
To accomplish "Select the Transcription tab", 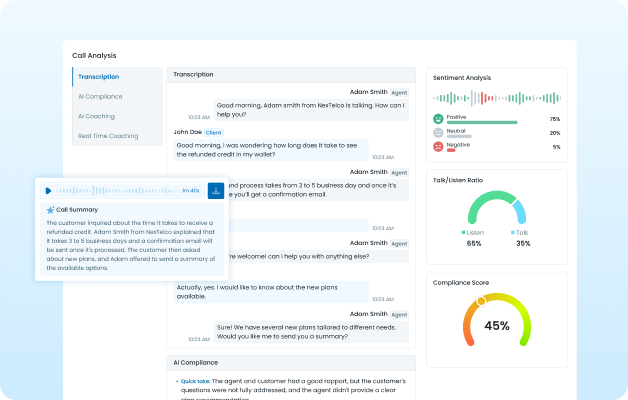I will pyautogui.click(x=98, y=77).
